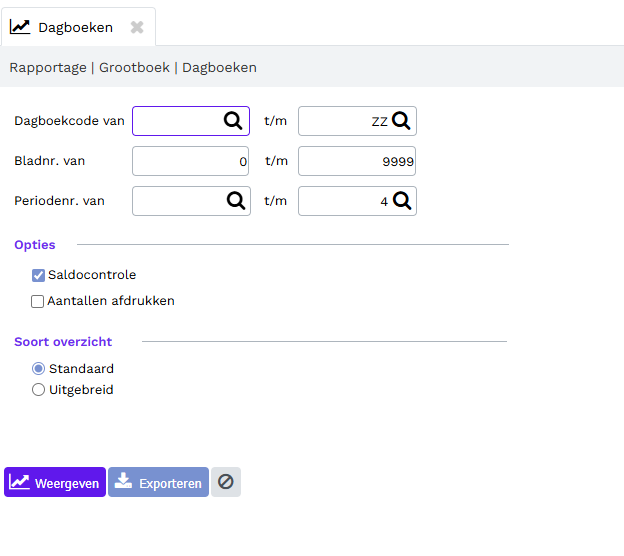
Task: Switch to the Dagboeken tab
Action: coord(75,27)
